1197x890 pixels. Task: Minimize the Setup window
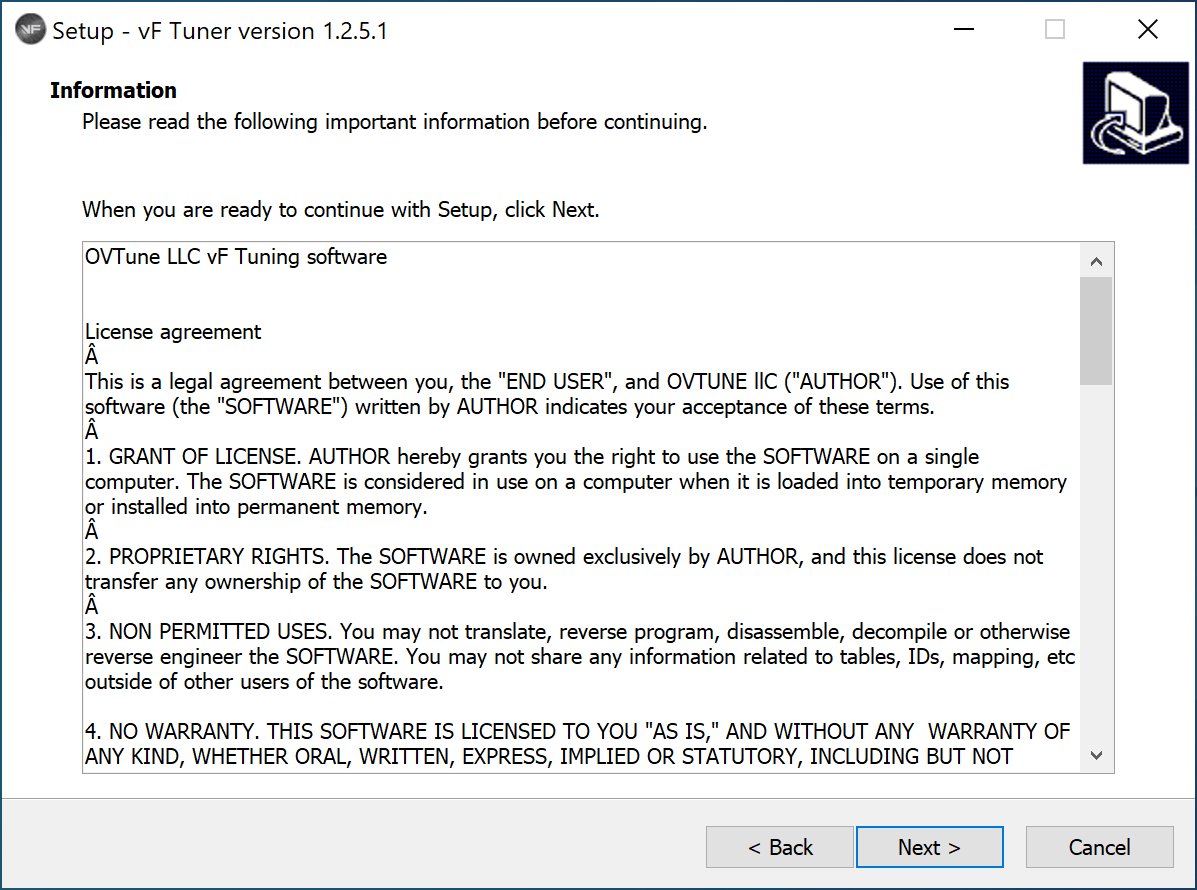pos(964,30)
